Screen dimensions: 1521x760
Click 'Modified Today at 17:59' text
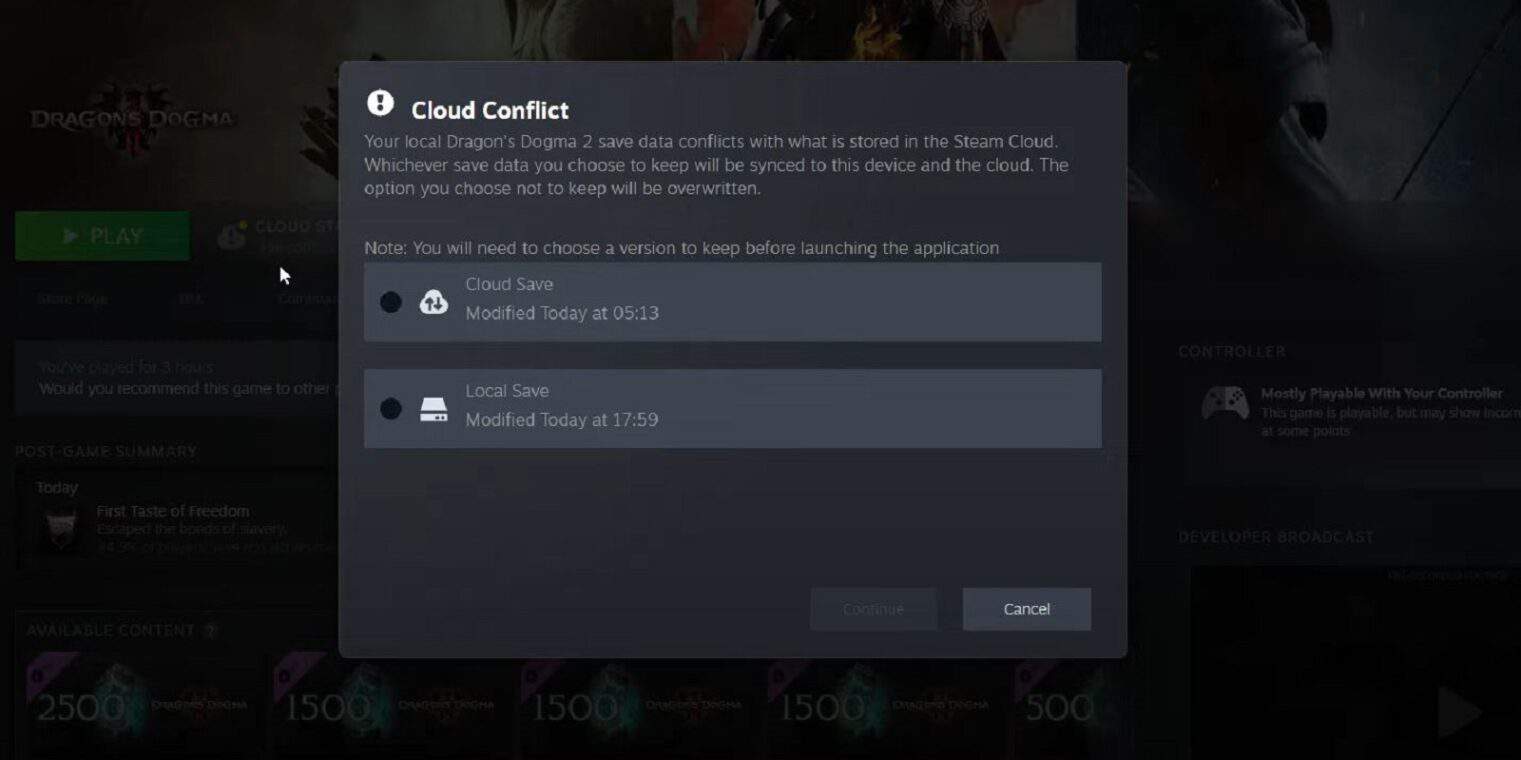[x=562, y=420]
